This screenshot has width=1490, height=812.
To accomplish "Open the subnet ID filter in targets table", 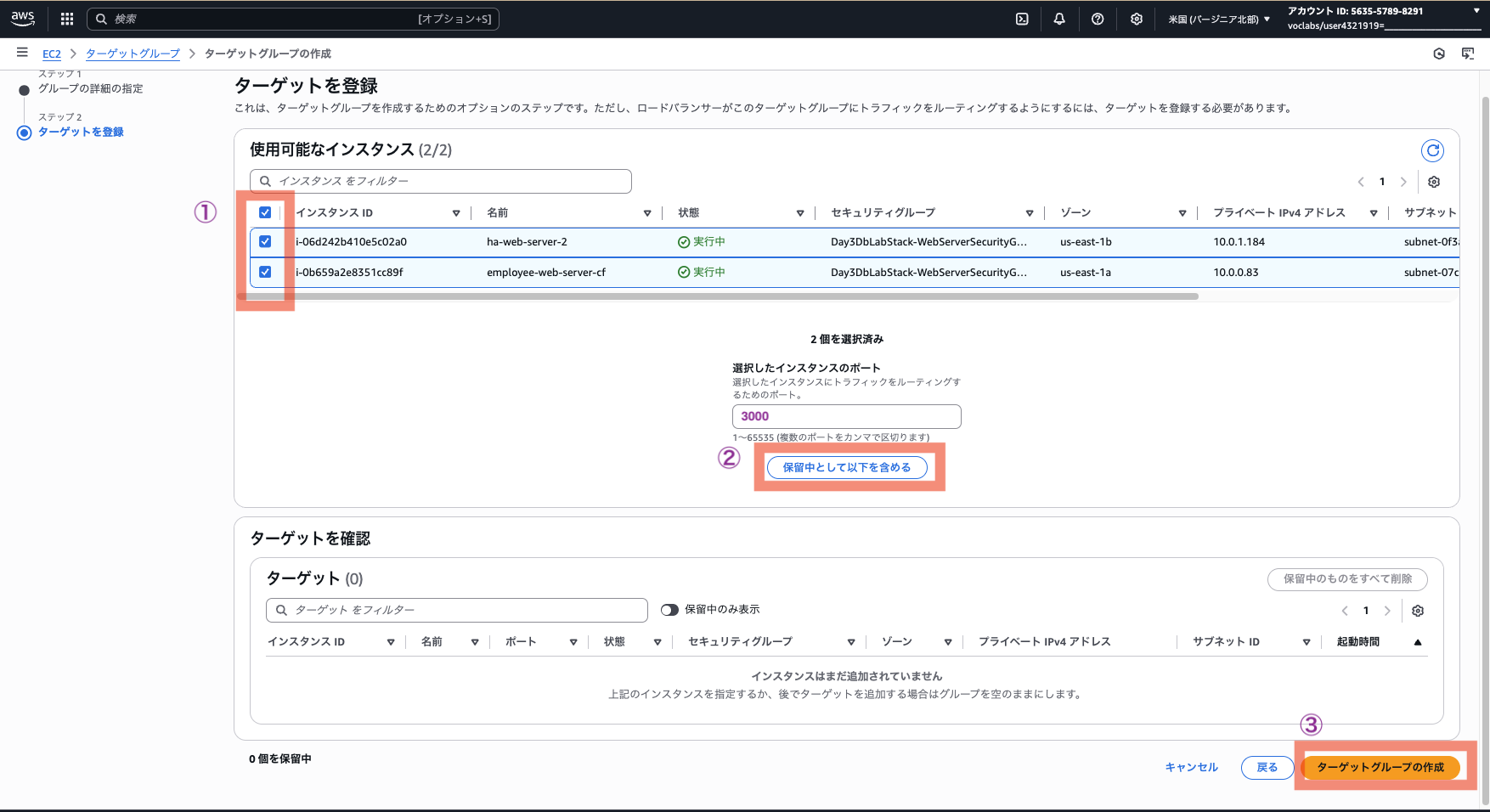I will [x=1307, y=642].
